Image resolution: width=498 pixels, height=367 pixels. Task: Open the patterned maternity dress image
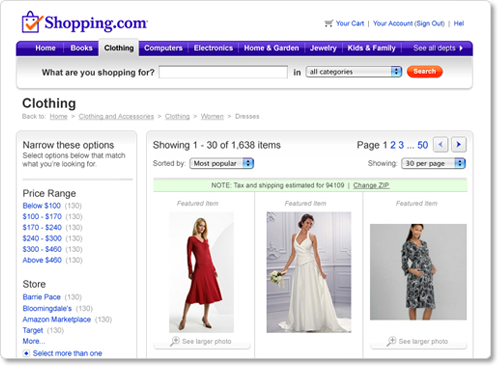(418, 272)
